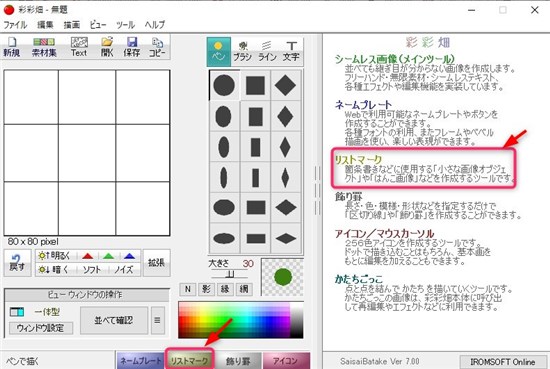
Task: Click the red triangle color adjust
Action: tap(87, 256)
